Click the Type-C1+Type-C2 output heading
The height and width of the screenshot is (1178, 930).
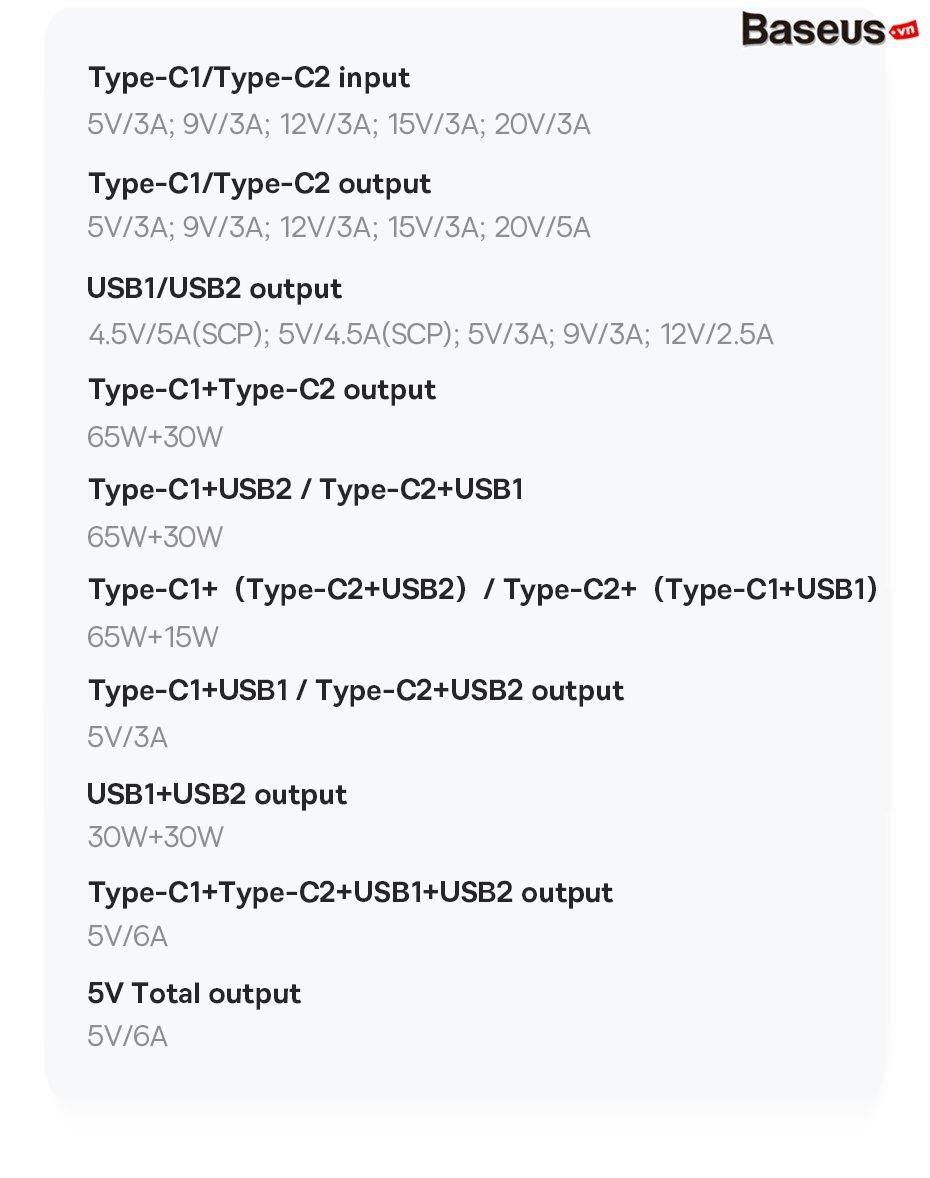pyautogui.click(x=261, y=390)
